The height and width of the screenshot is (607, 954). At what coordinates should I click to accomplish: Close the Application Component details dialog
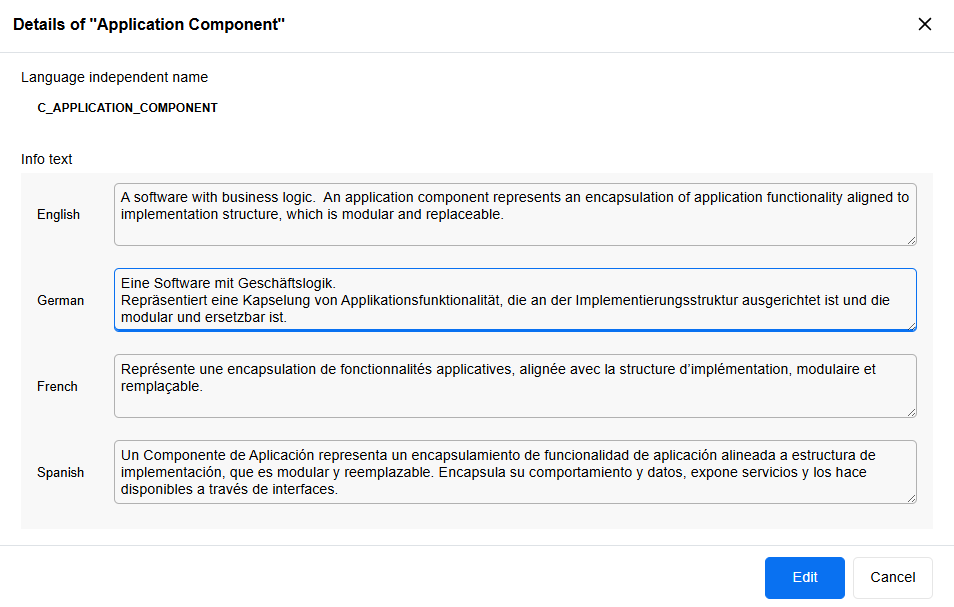[925, 25]
